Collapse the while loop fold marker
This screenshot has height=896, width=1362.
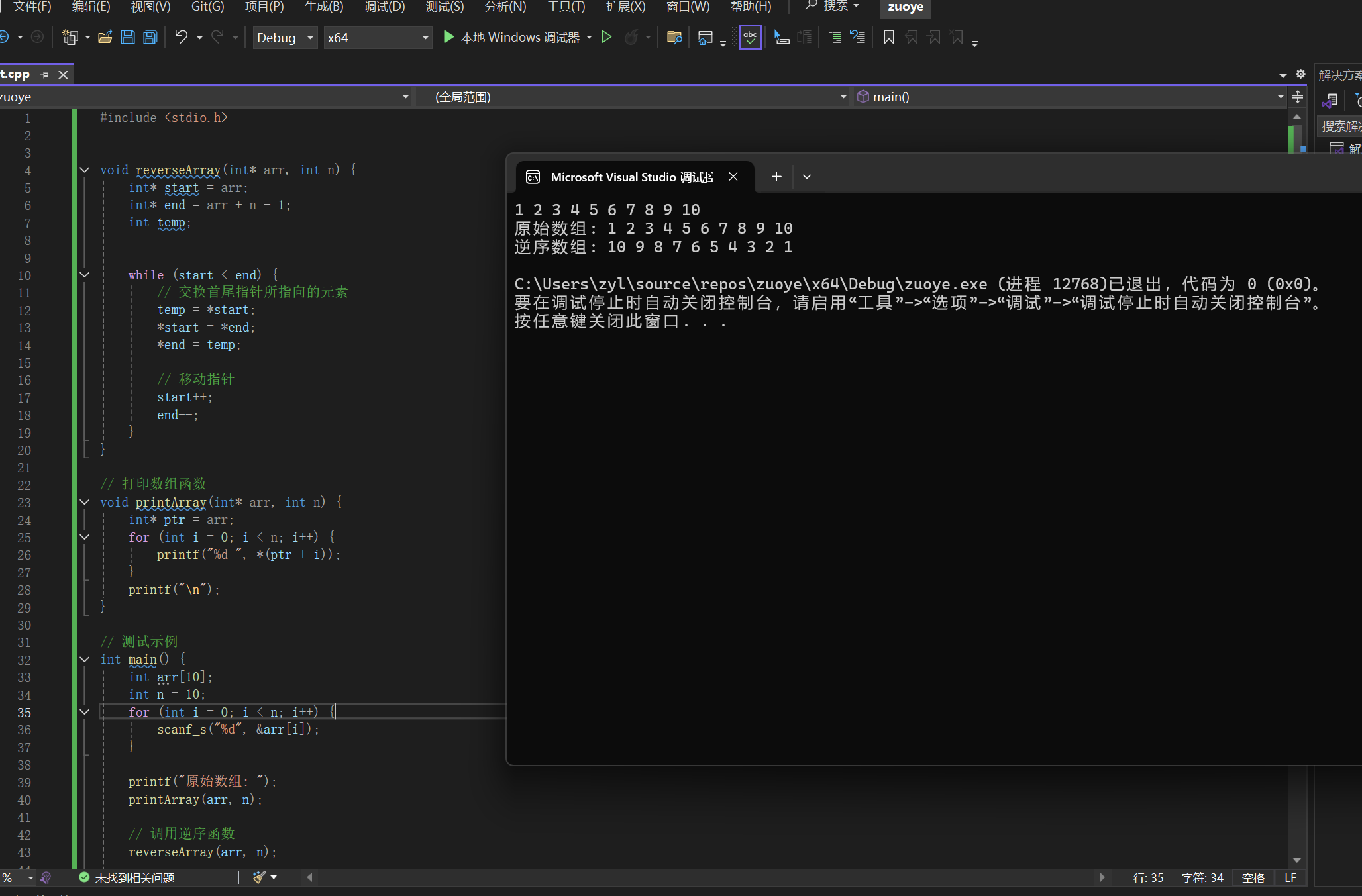85,275
